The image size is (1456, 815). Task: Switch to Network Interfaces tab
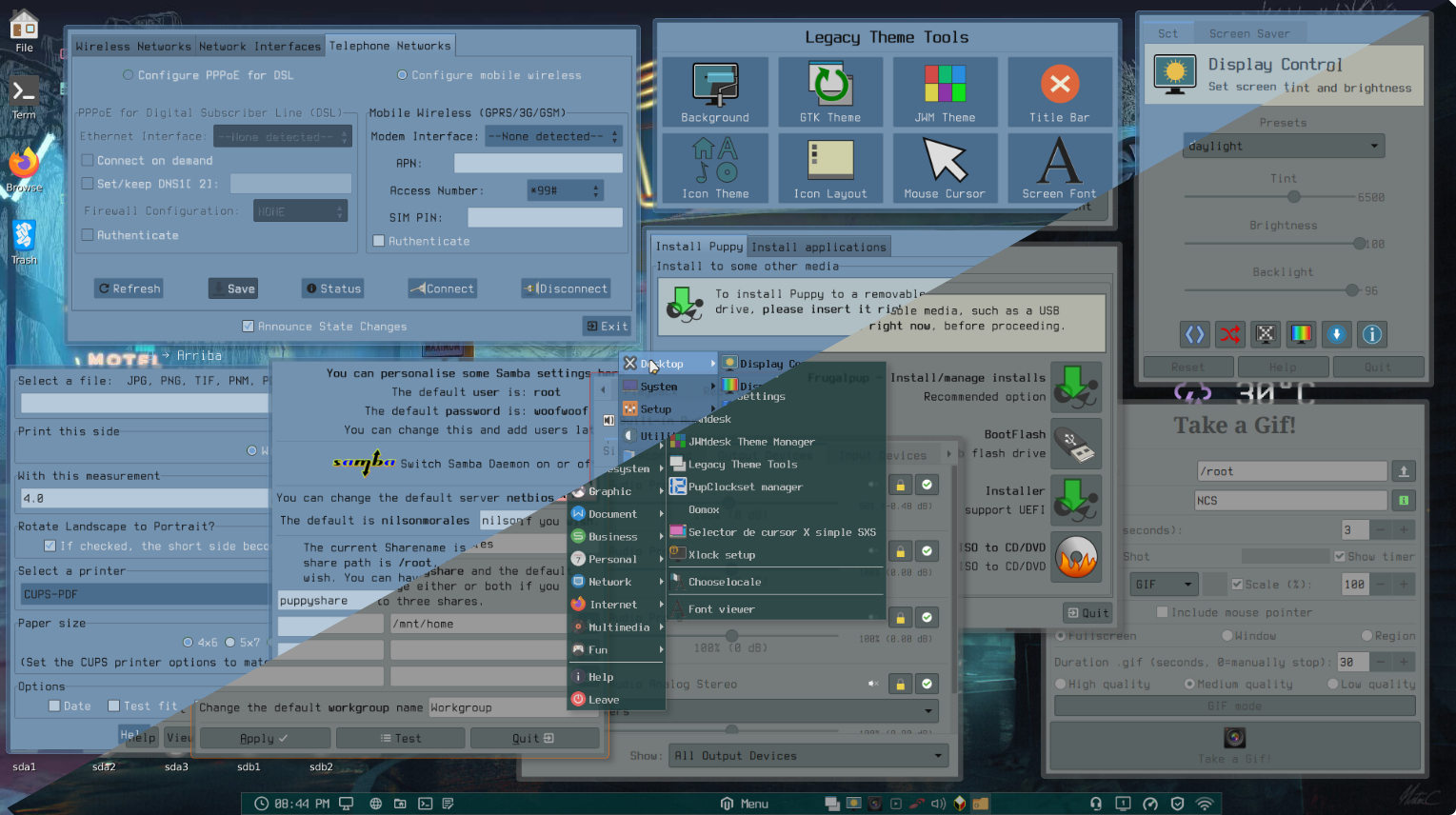(260, 47)
